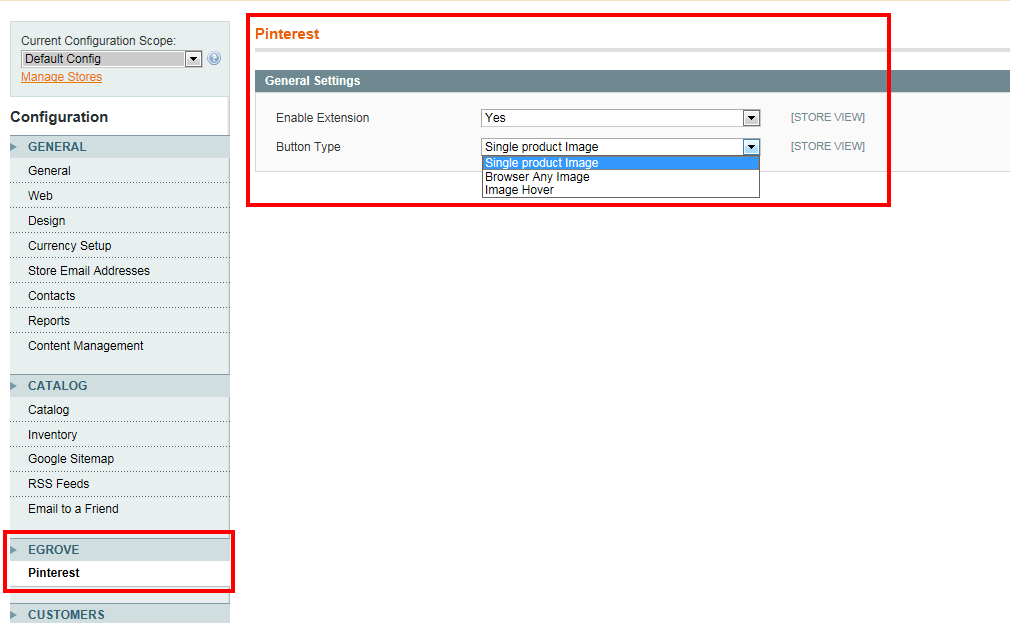Open Content Management settings
The width and height of the screenshot is (1010, 623).
coord(120,346)
